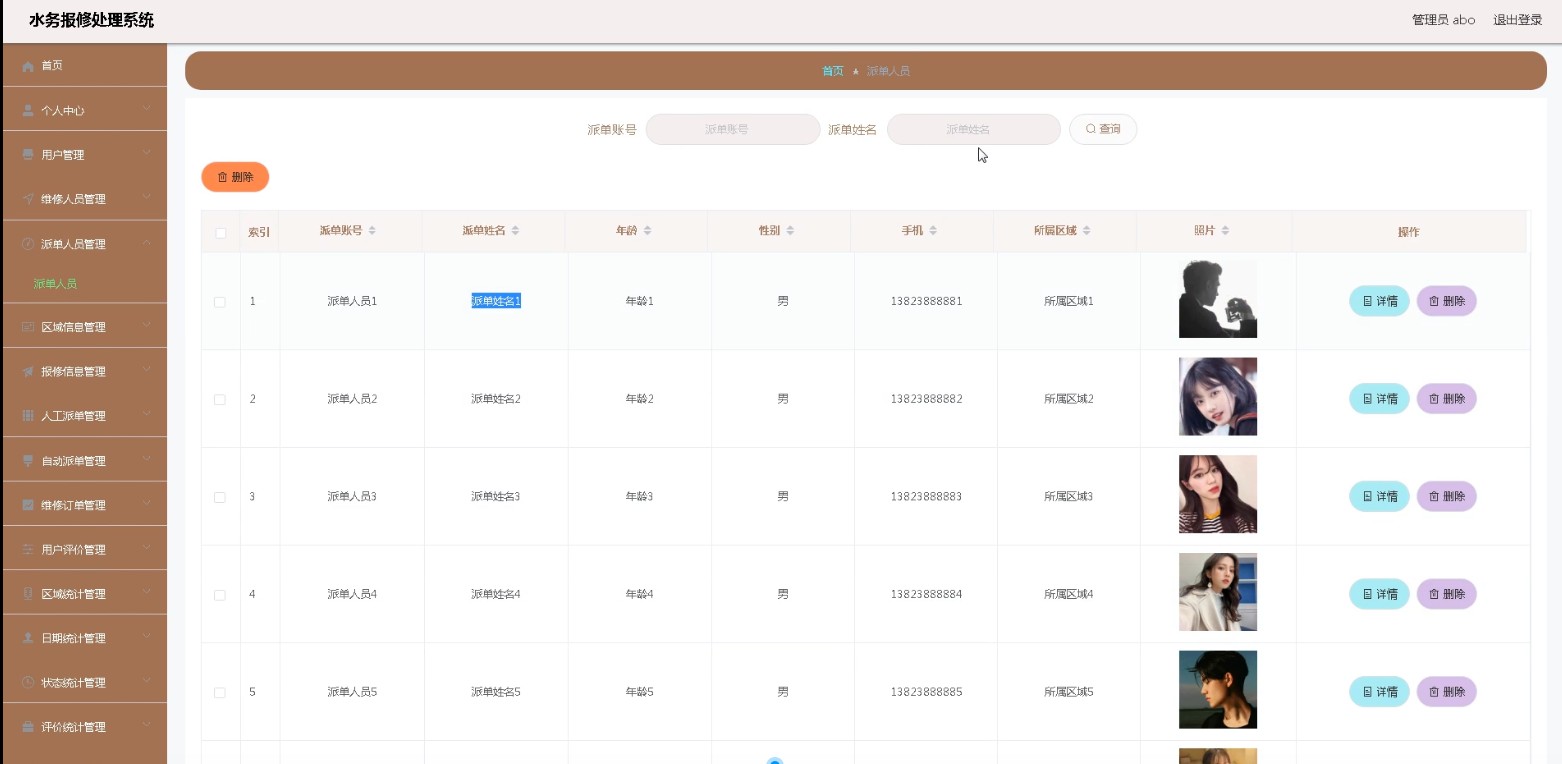Image resolution: width=1562 pixels, height=764 pixels.
Task: Sort the 年龄 column with its arrows
Action: pyautogui.click(x=647, y=231)
